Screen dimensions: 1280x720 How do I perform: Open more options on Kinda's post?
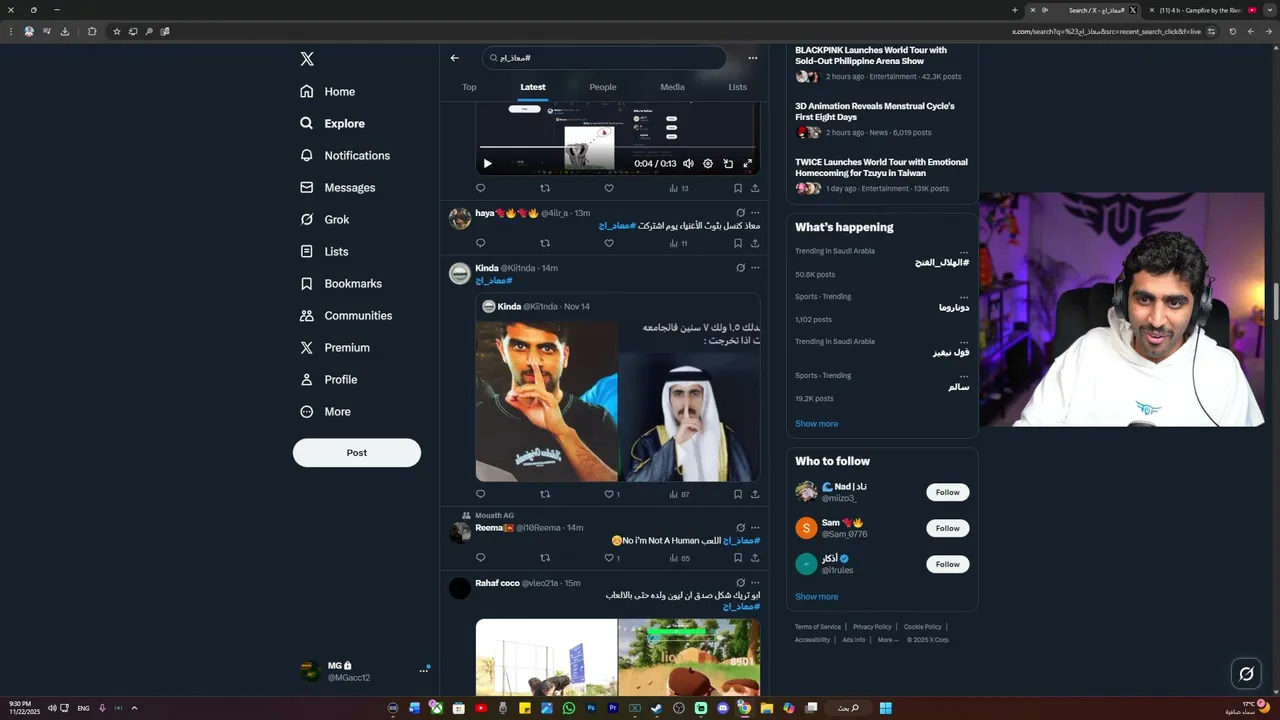[755, 268]
